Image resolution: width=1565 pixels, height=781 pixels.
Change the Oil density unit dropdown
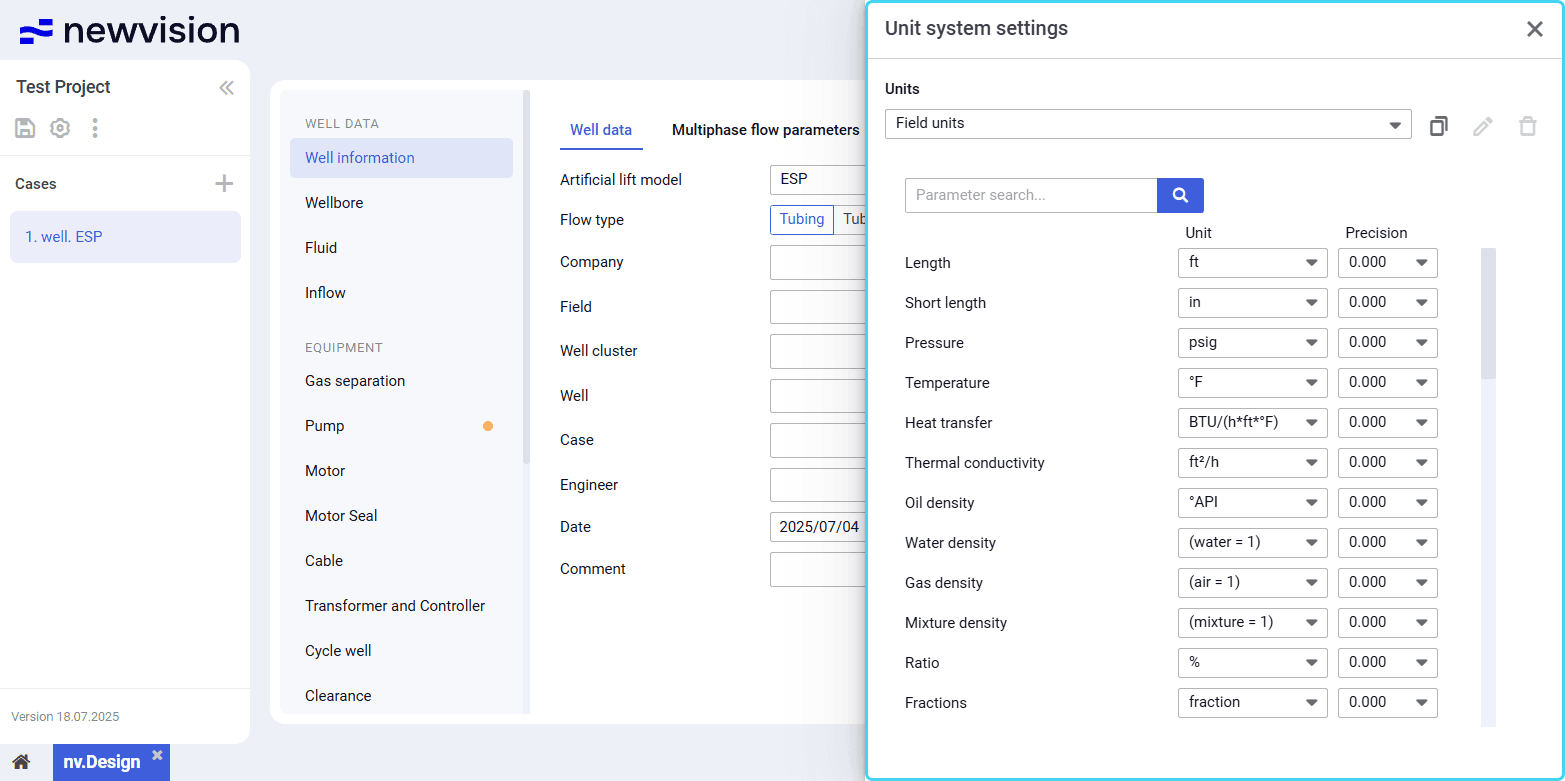coord(1252,503)
